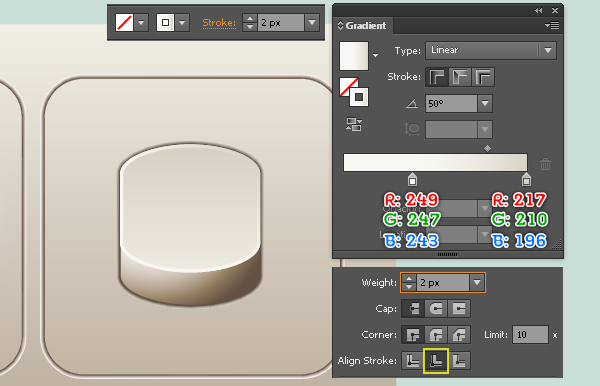Click the orange Stroke label link

[x=219, y=23]
